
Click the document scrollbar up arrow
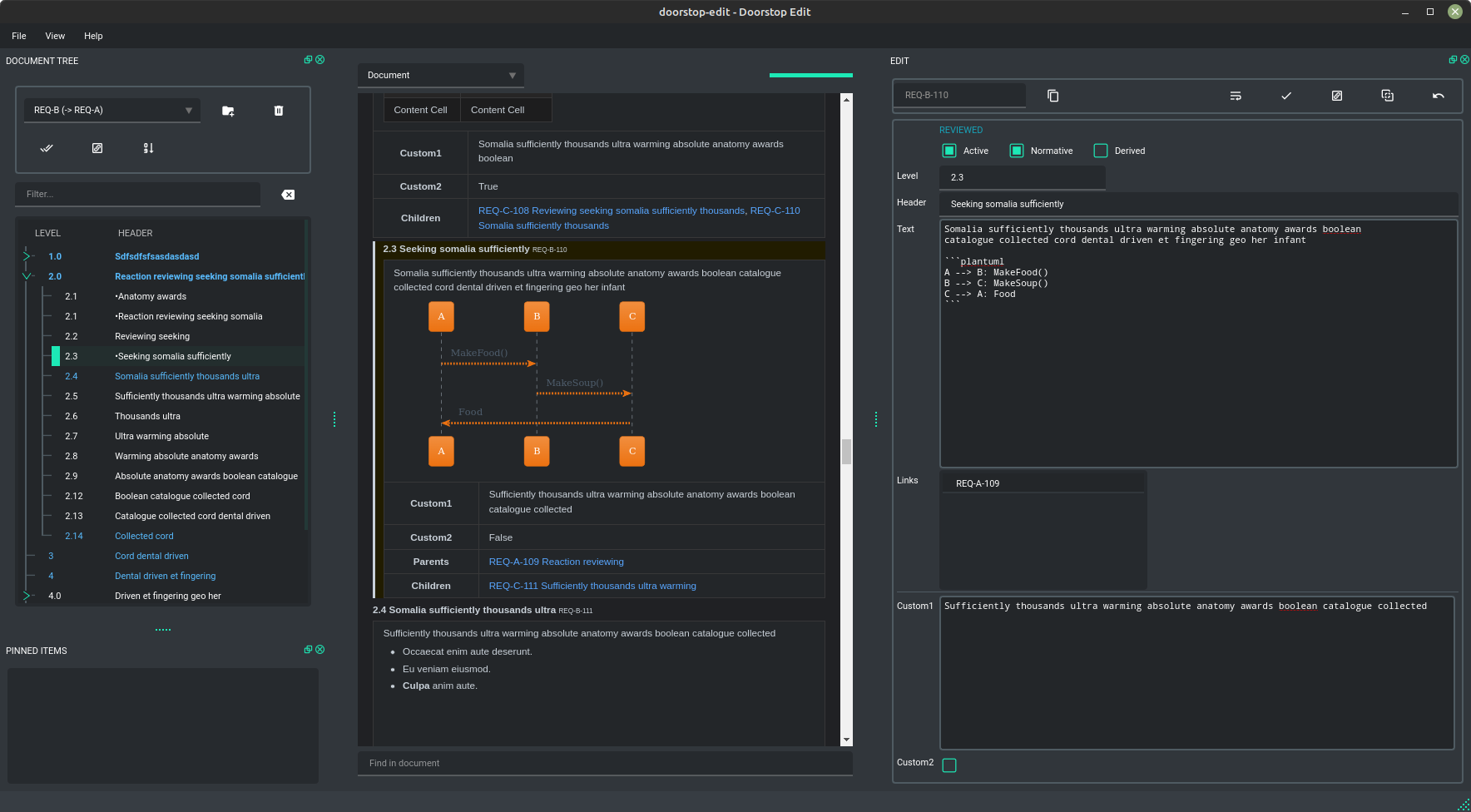tap(846, 99)
